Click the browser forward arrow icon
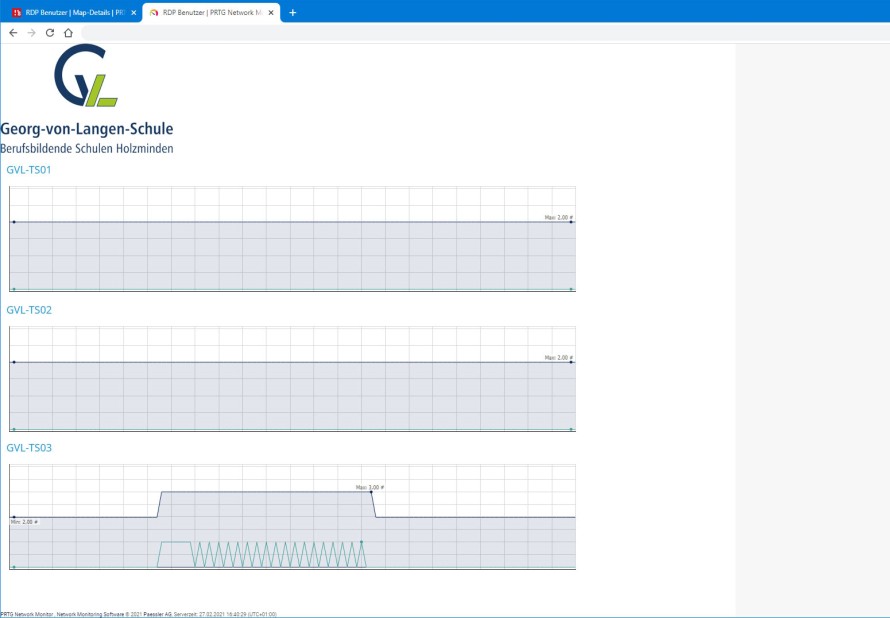890x618 pixels. click(32, 33)
